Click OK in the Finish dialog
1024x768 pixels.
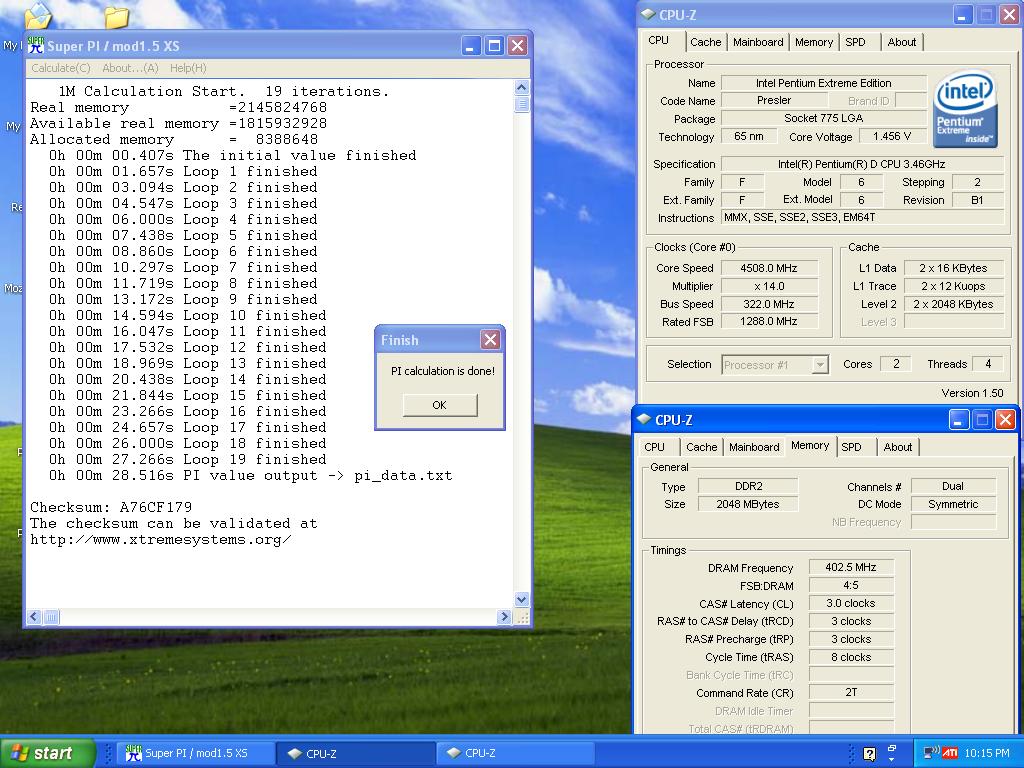(440, 405)
